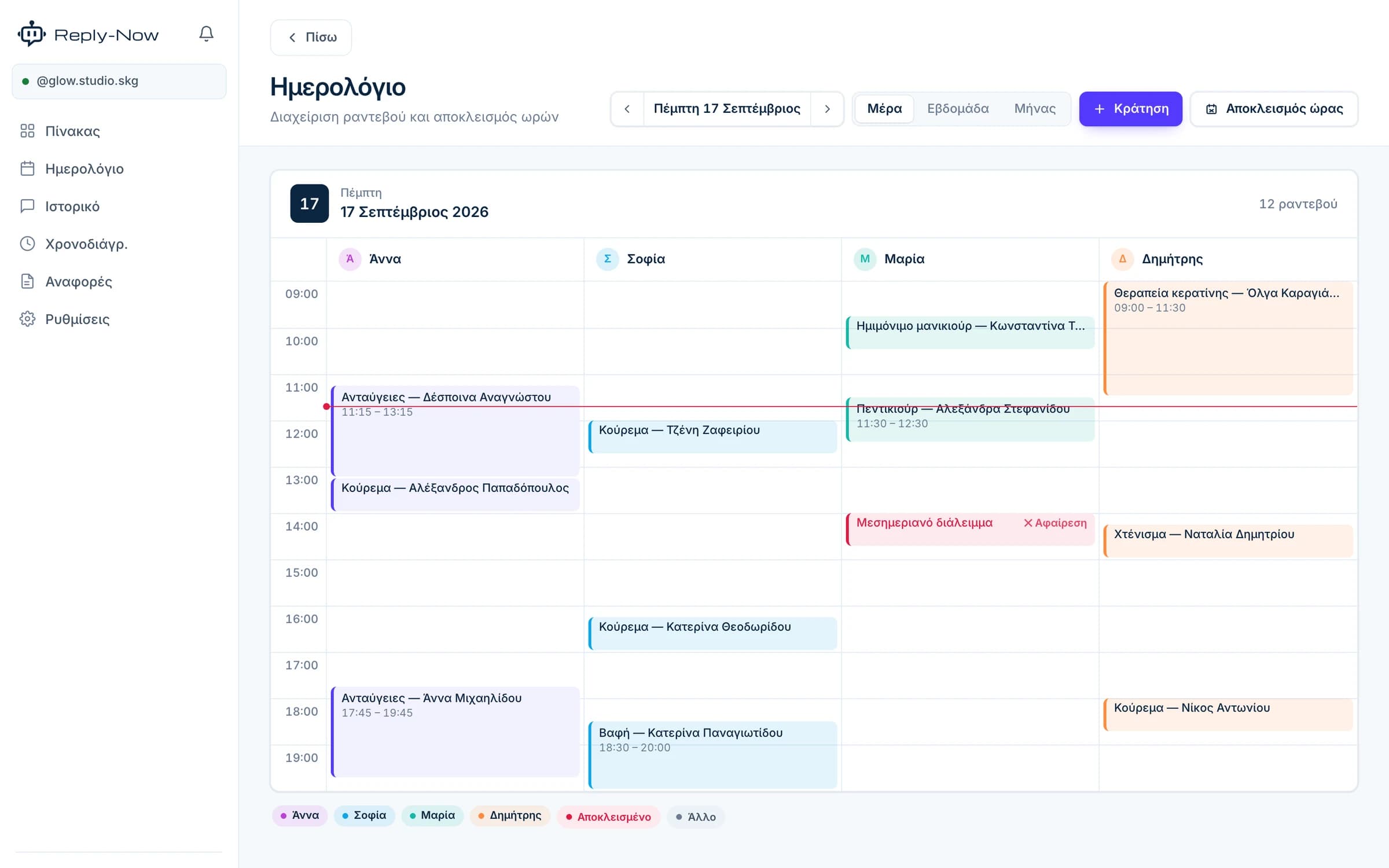1389x868 pixels.
Task: Open Θεραπεία κερατίνης appointment block
Action: tap(1228, 339)
